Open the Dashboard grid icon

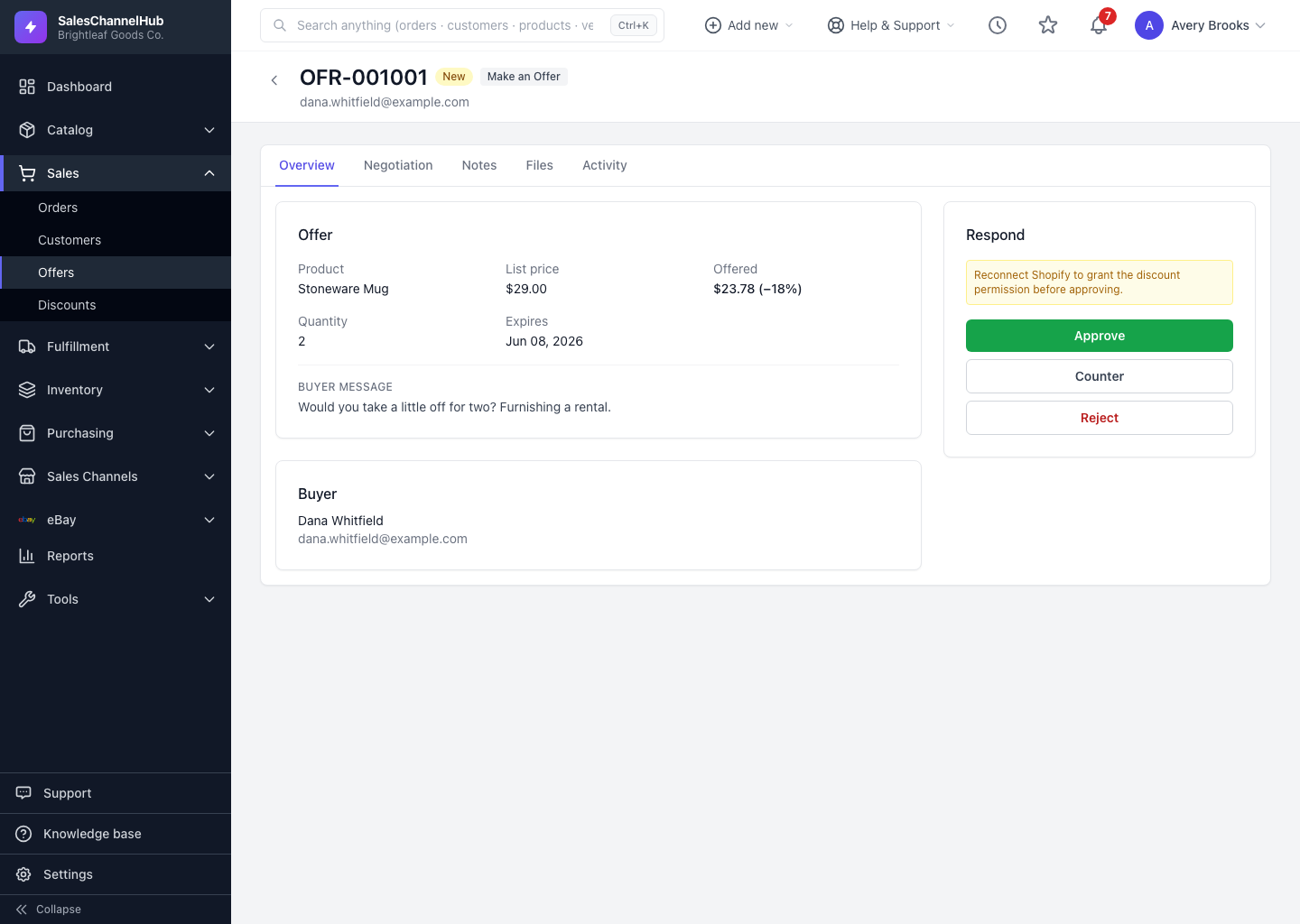pyautogui.click(x=27, y=87)
